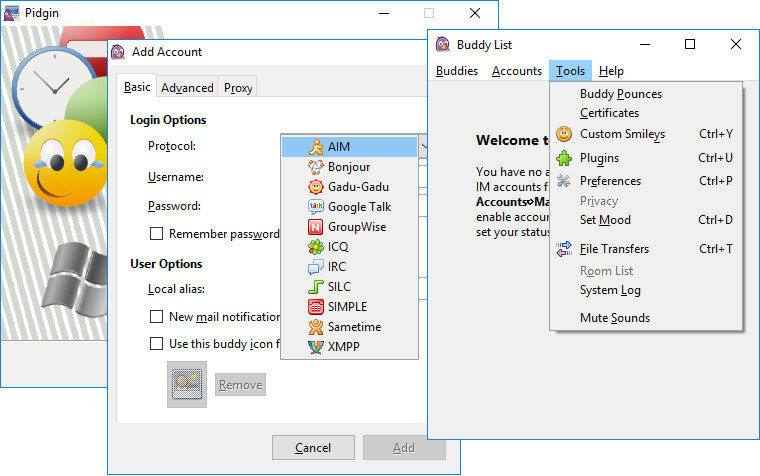760x476 pixels.
Task: Close the Pidgin background window
Action: tap(475, 13)
